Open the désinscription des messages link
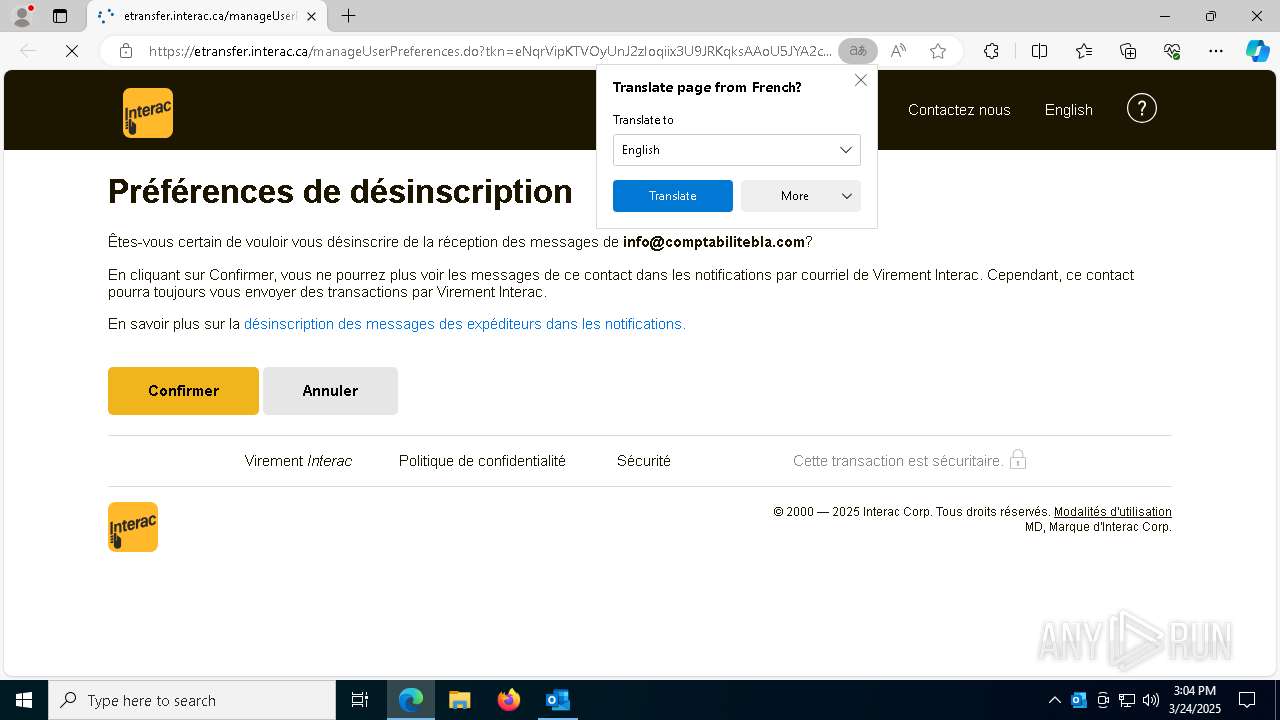 coord(465,324)
